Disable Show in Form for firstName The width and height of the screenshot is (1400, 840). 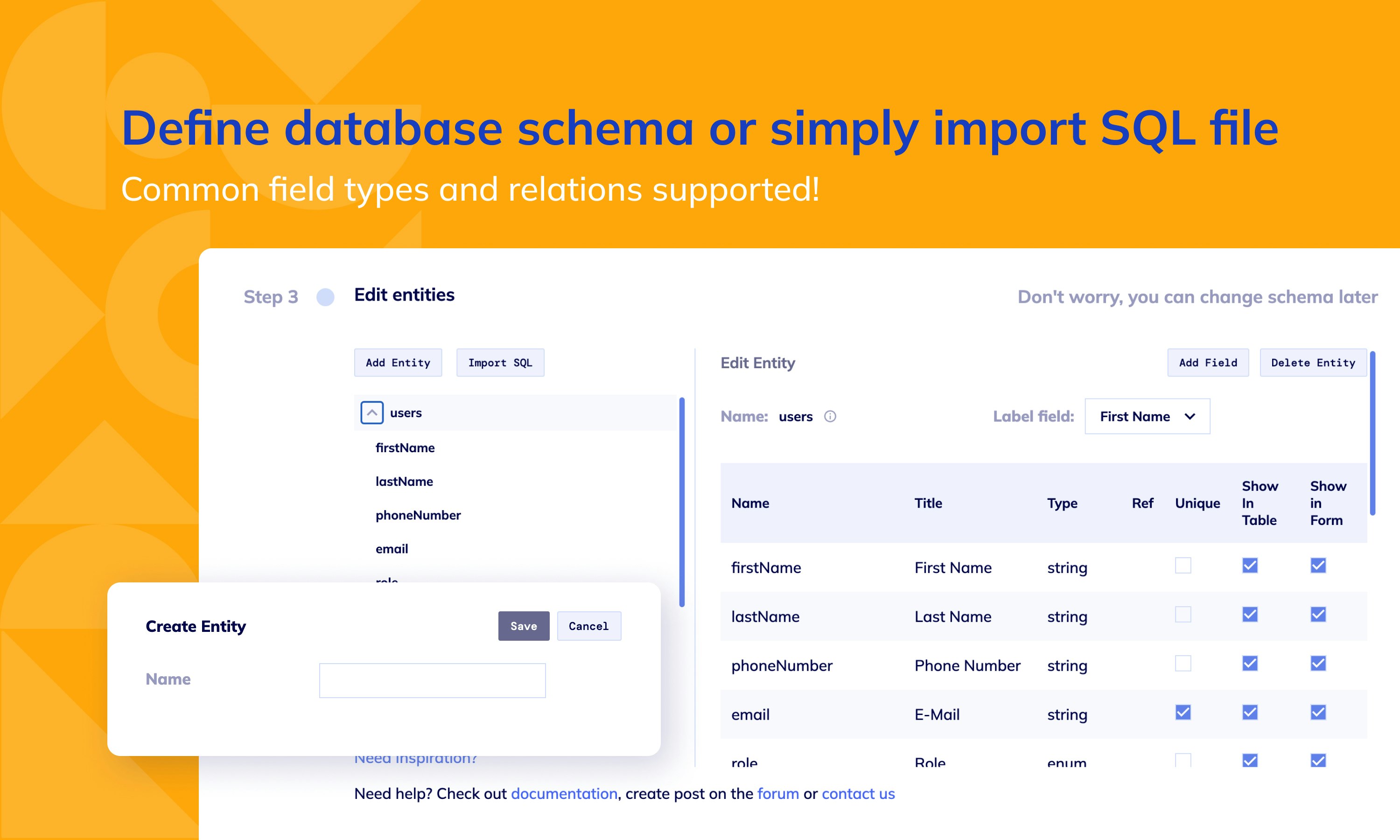point(1318,566)
